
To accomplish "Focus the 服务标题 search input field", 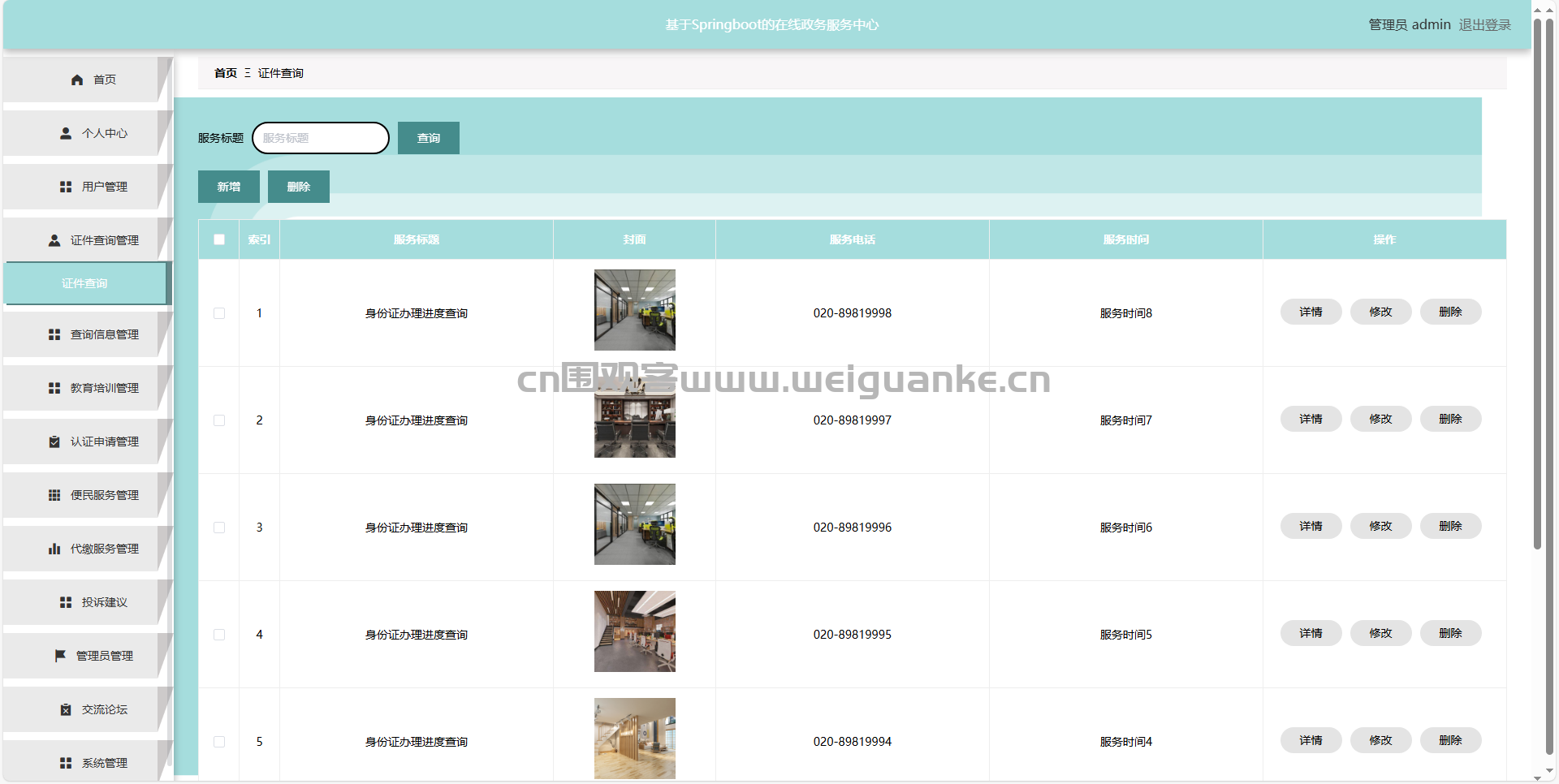I will tap(321, 138).
